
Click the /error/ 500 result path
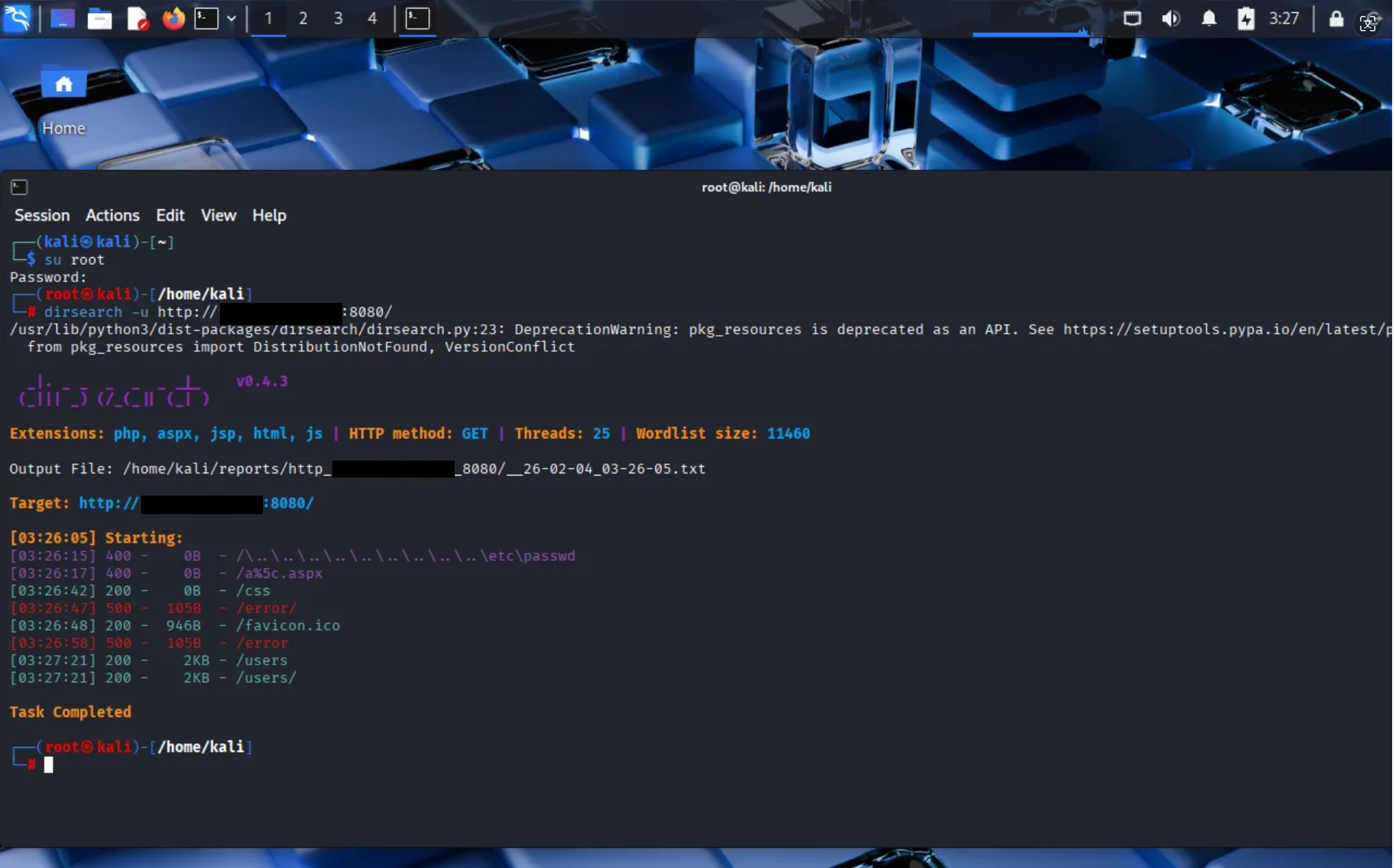(x=266, y=609)
